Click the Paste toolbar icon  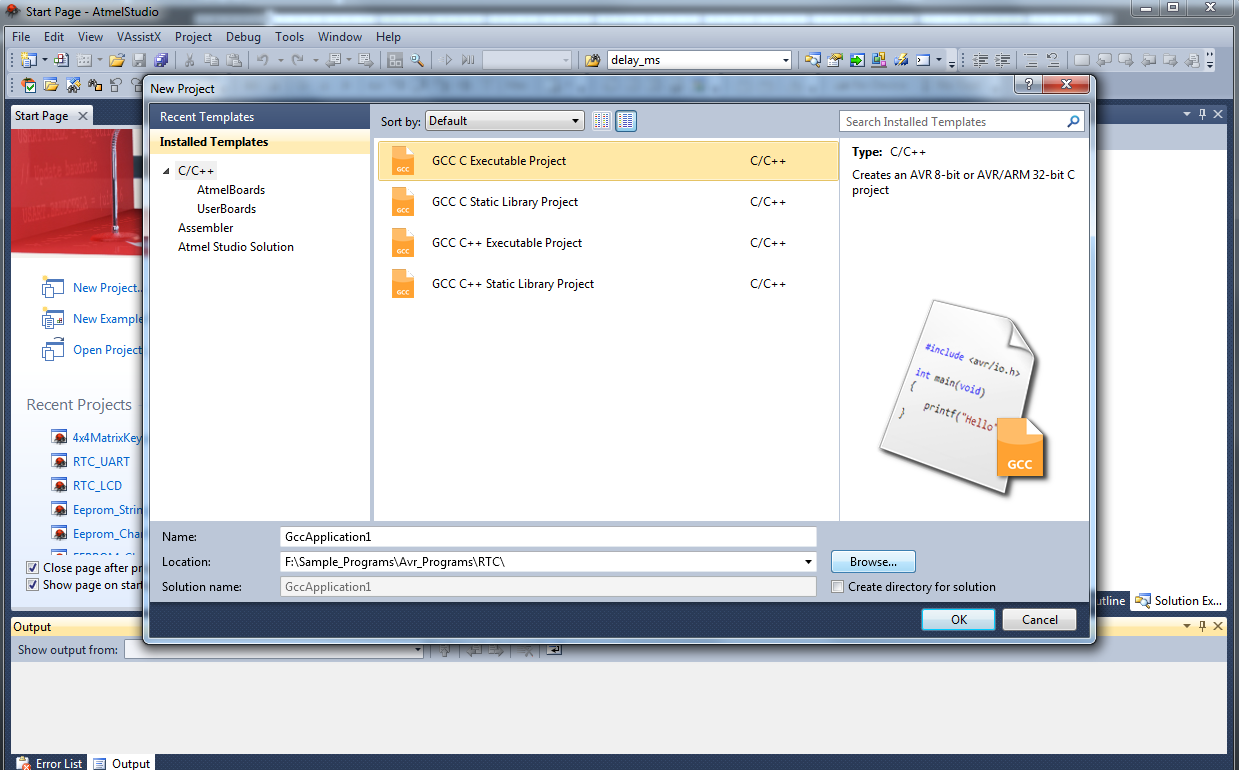[x=233, y=60]
